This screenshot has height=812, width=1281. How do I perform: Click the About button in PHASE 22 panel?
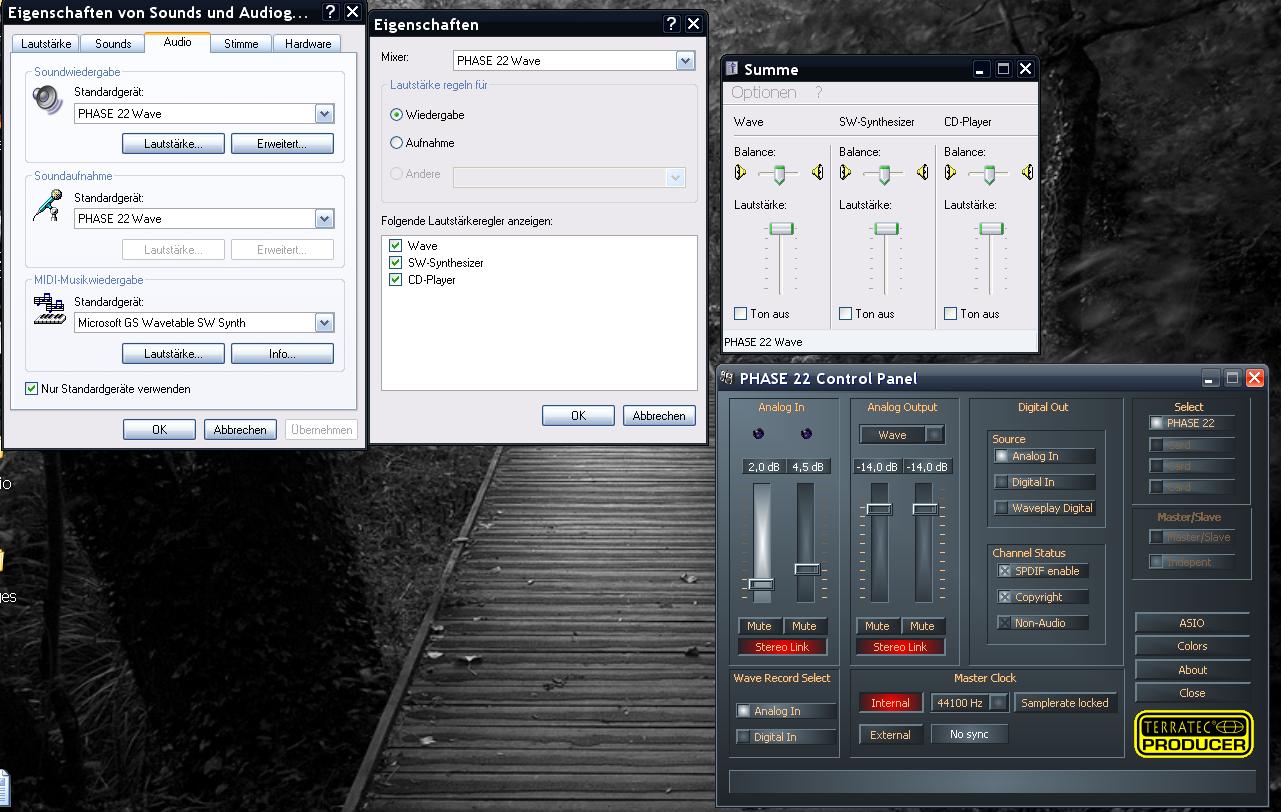coord(1192,670)
